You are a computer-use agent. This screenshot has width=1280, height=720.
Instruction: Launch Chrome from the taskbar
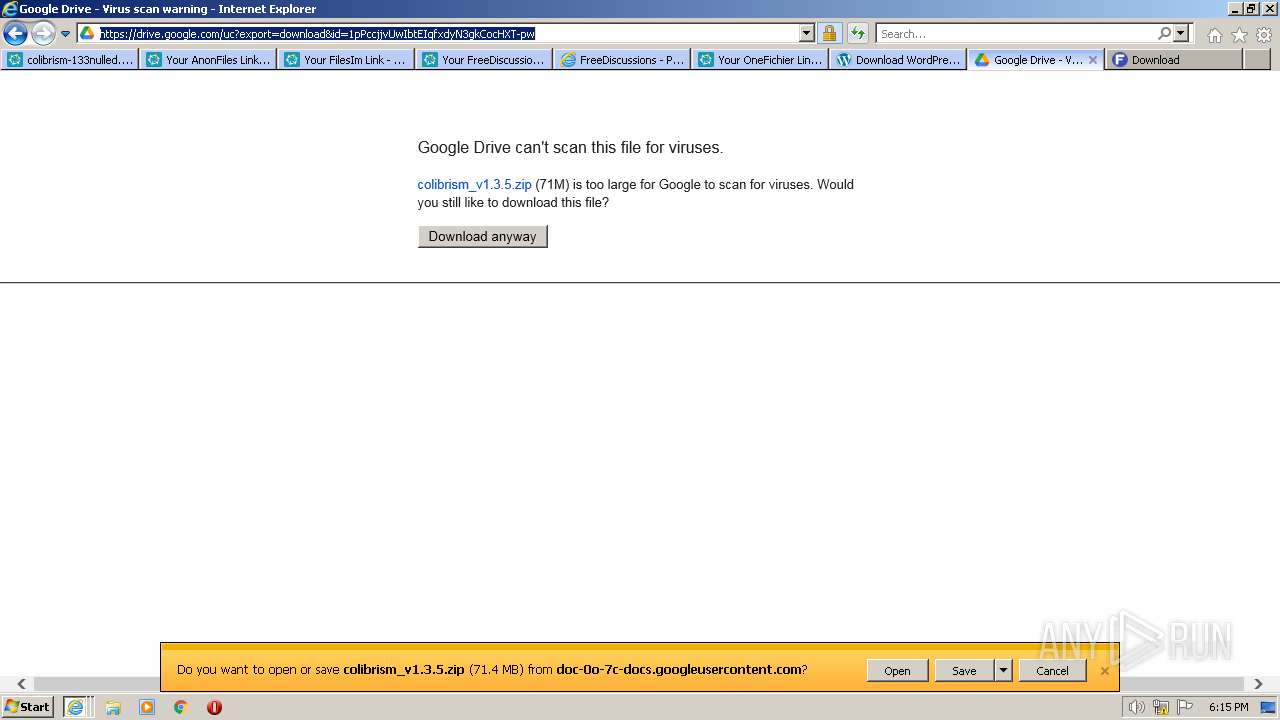tap(181, 707)
